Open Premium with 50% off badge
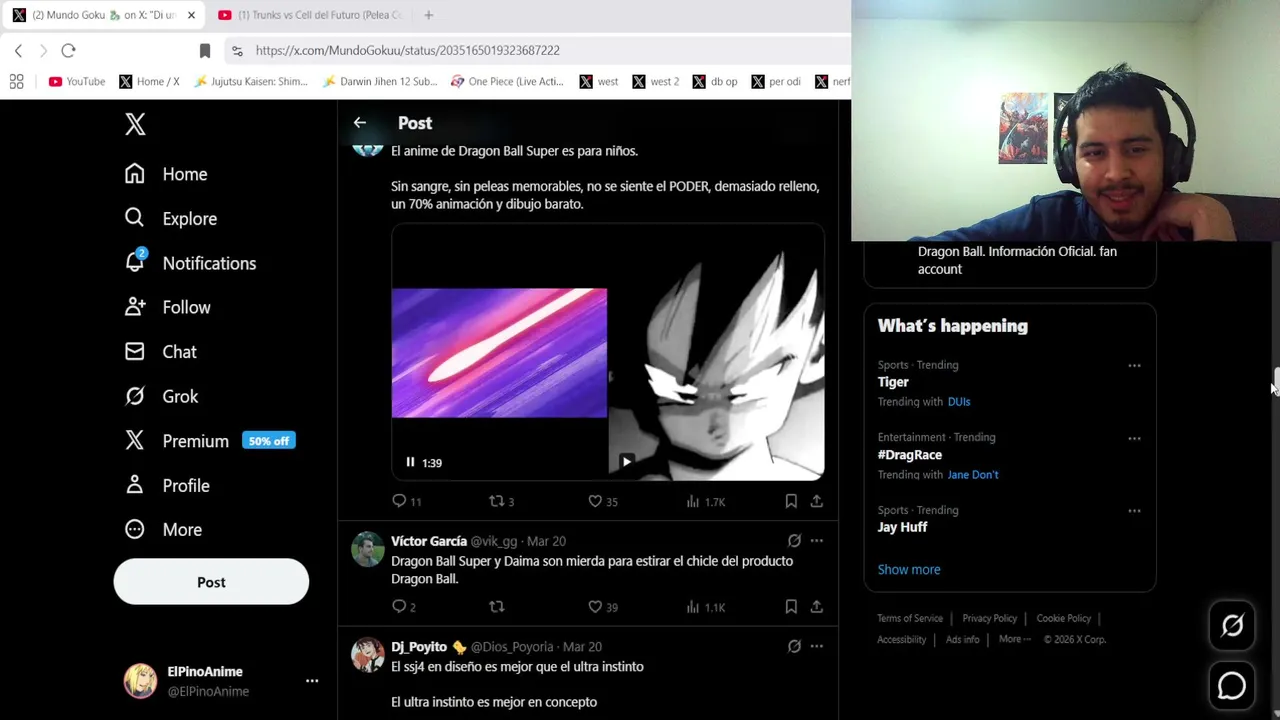Image resolution: width=1280 pixels, height=720 pixels. 209,441
